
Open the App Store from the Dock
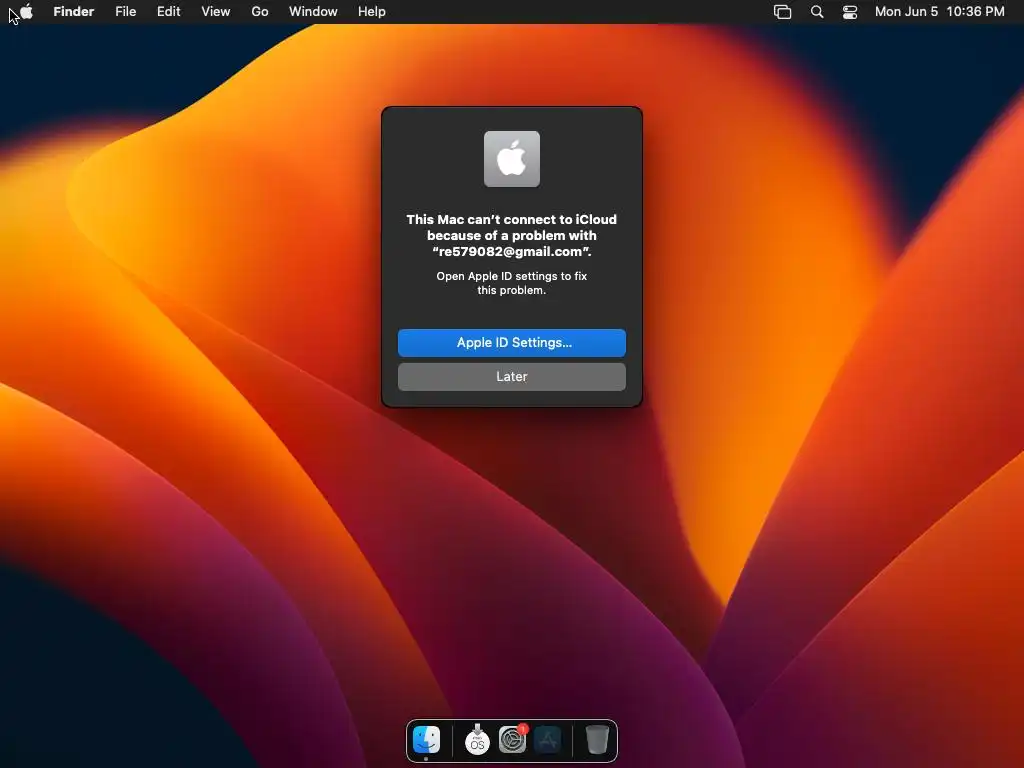pos(547,740)
